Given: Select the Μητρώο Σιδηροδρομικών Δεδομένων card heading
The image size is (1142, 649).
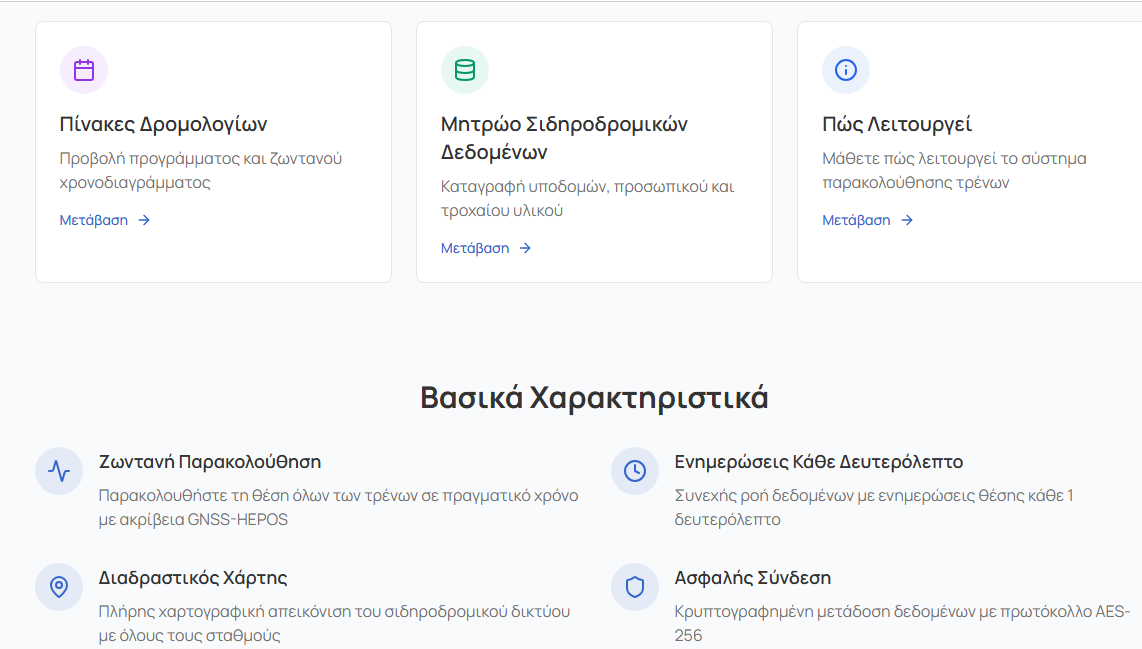Looking at the screenshot, I should click(564, 138).
